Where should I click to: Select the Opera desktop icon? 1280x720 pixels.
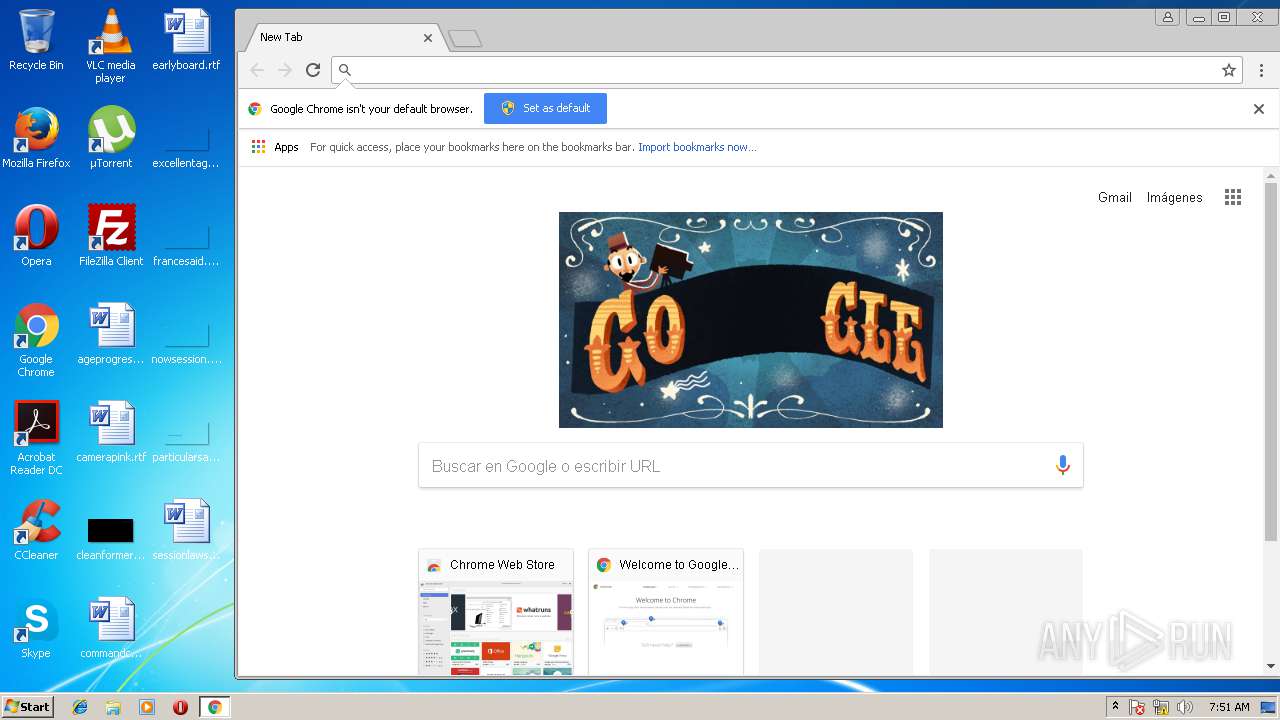coord(36,236)
